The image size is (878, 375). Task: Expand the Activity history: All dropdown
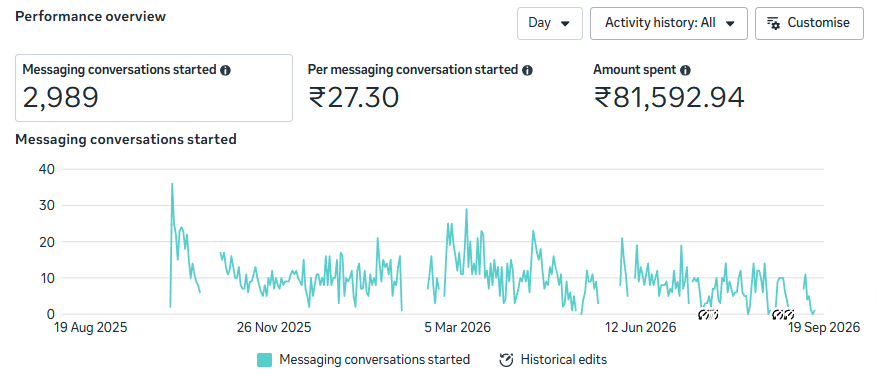[669, 24]
